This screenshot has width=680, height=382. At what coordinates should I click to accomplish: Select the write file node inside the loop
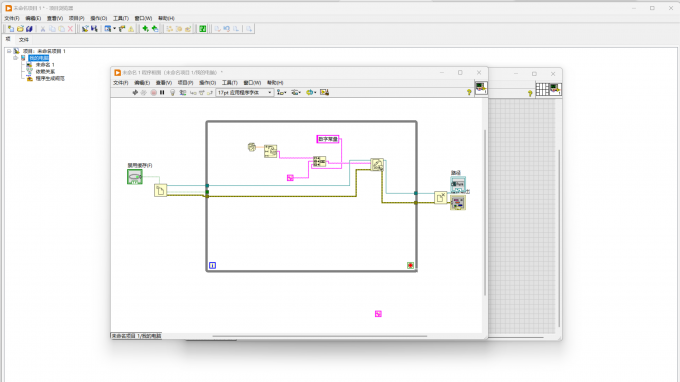click(377, 165)
